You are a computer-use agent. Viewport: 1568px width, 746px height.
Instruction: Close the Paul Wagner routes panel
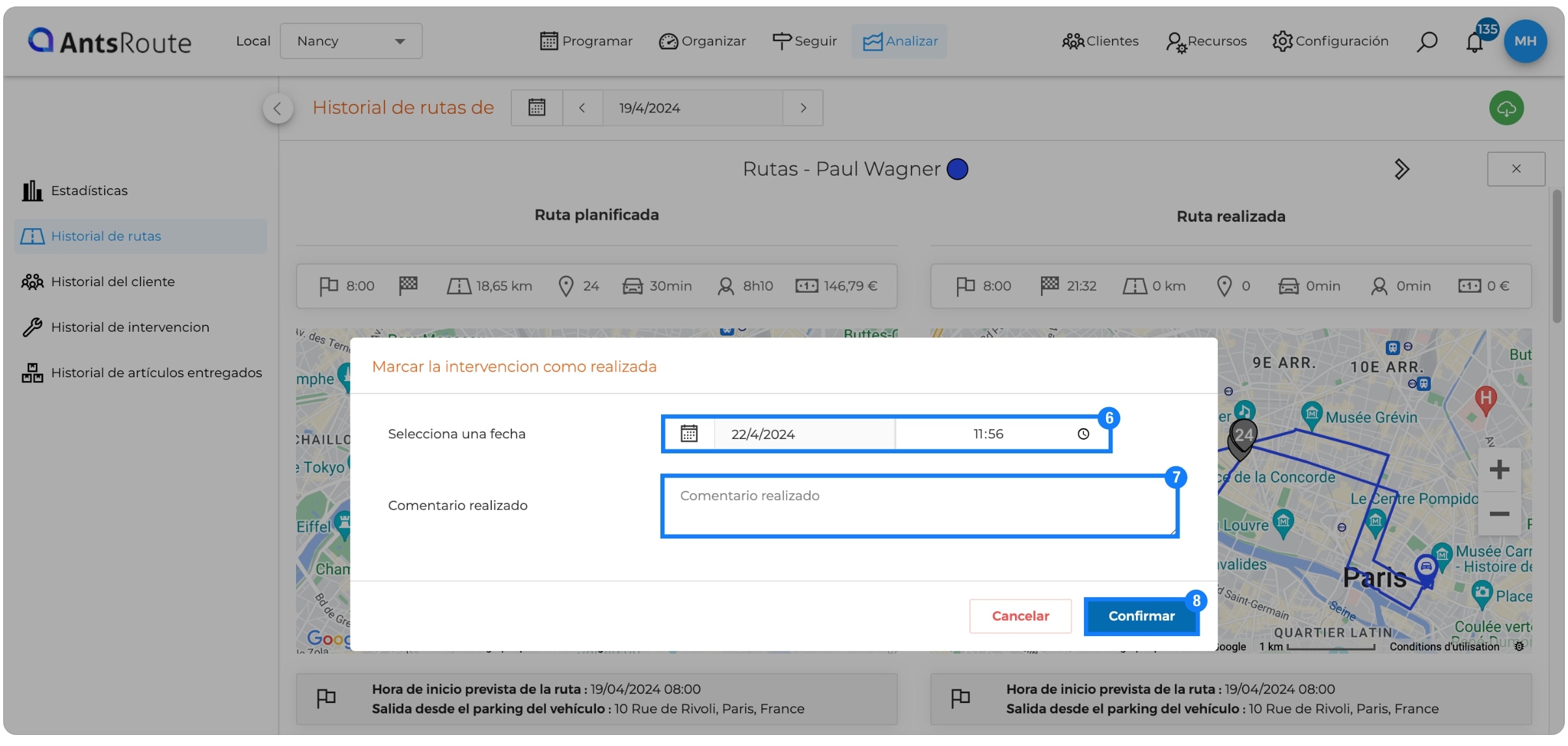(1516, 169)
